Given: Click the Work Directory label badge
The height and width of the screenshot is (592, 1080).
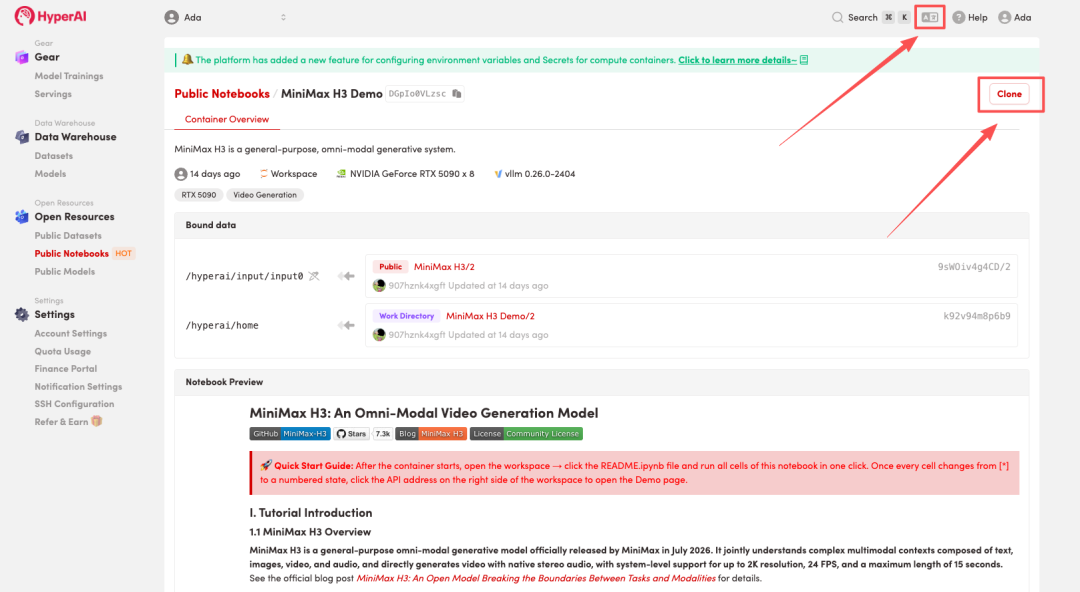Looking at the screenshot, I should click(x=406, y=316).
